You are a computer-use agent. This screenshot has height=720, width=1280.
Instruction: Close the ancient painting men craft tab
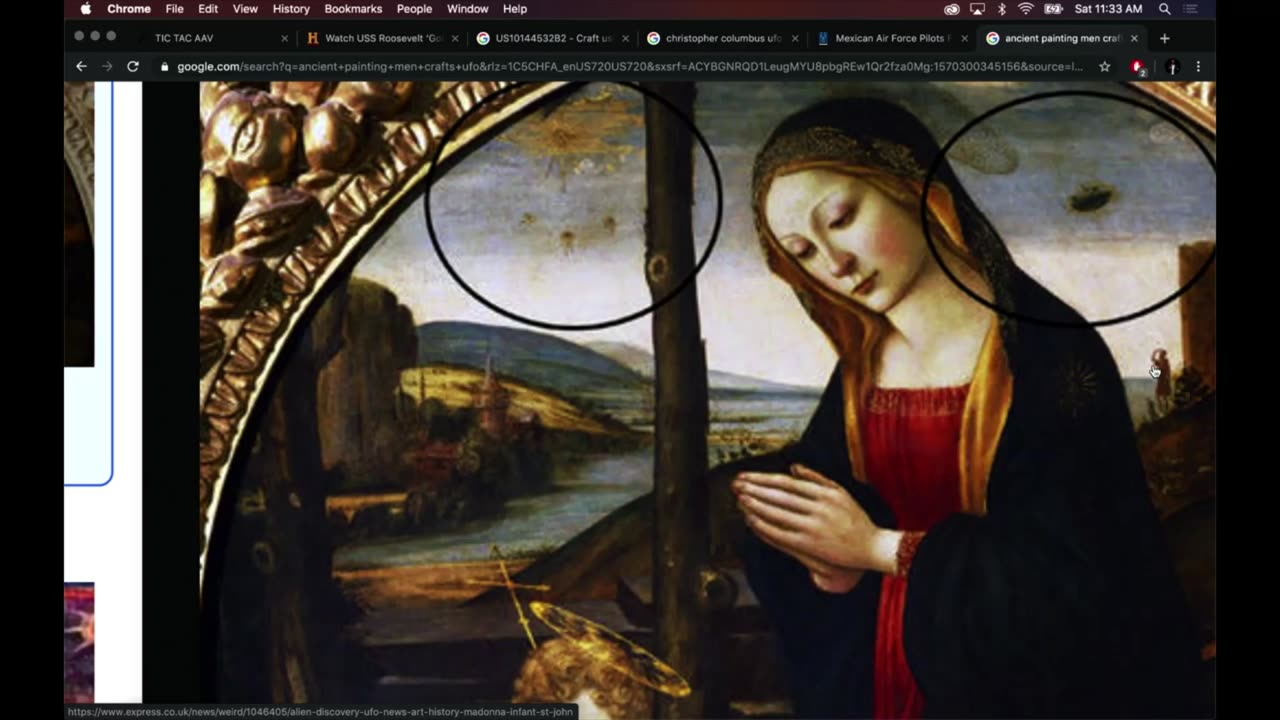[x=1134, y=38]
